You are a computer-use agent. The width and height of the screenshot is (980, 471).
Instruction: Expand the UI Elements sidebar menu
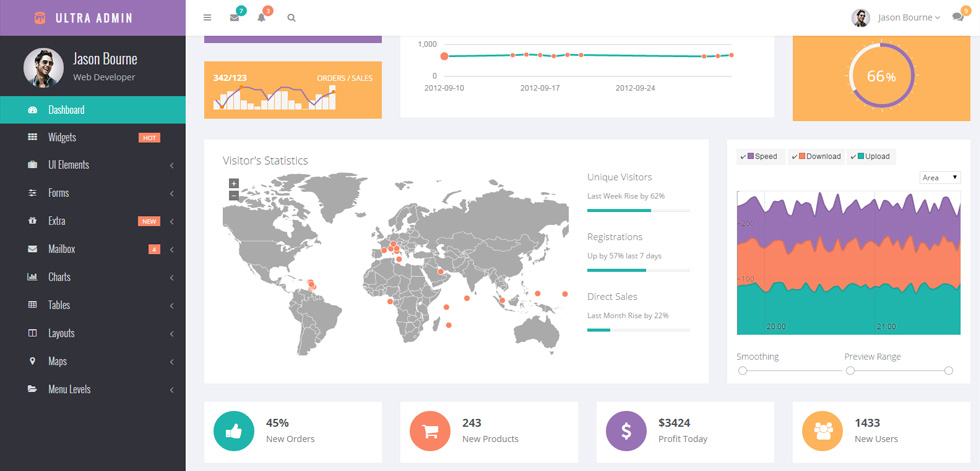point(92,166)
